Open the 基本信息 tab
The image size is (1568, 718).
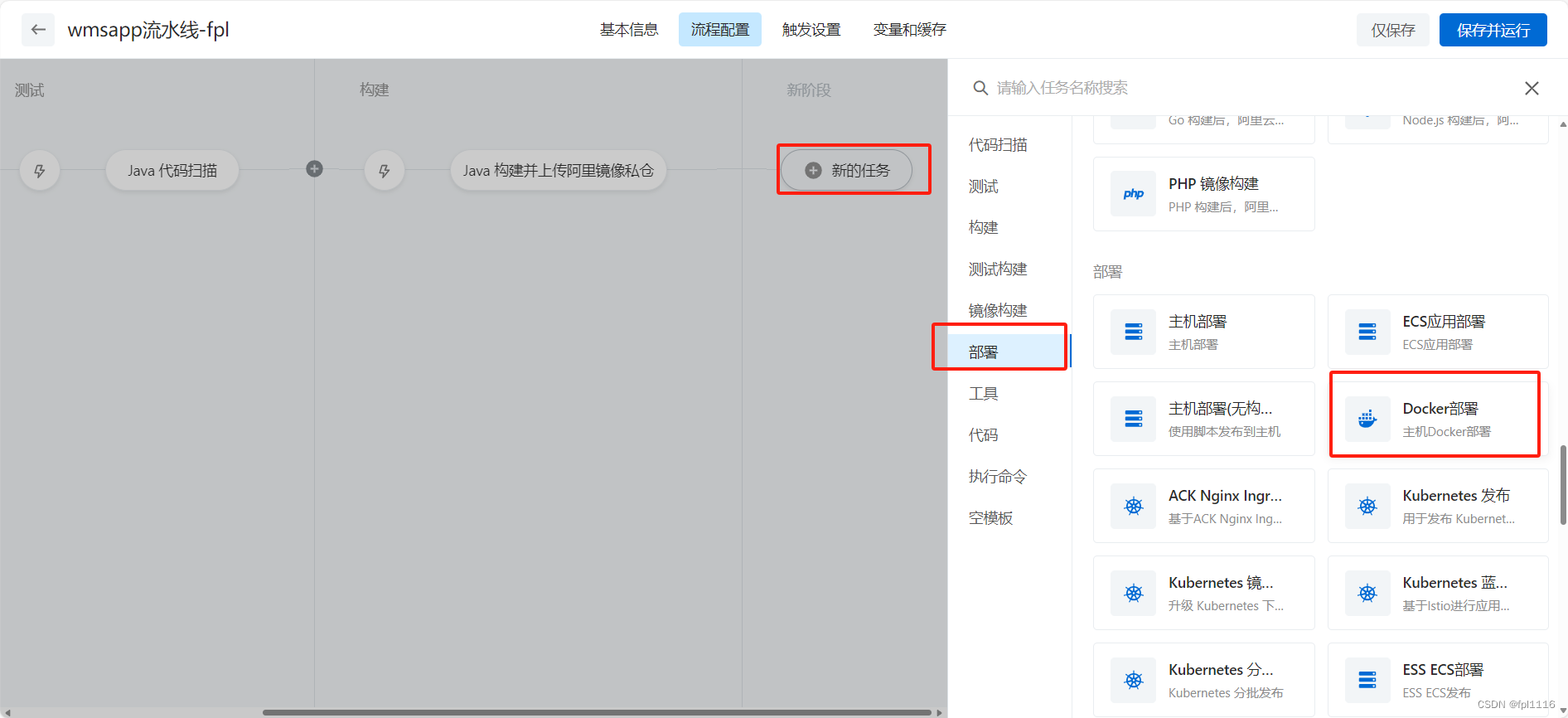coord(629,30)
